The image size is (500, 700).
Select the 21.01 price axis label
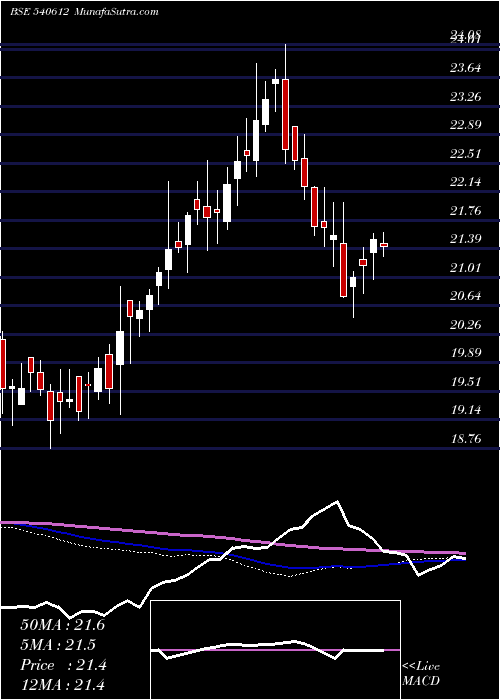click(x=466, y=267)
